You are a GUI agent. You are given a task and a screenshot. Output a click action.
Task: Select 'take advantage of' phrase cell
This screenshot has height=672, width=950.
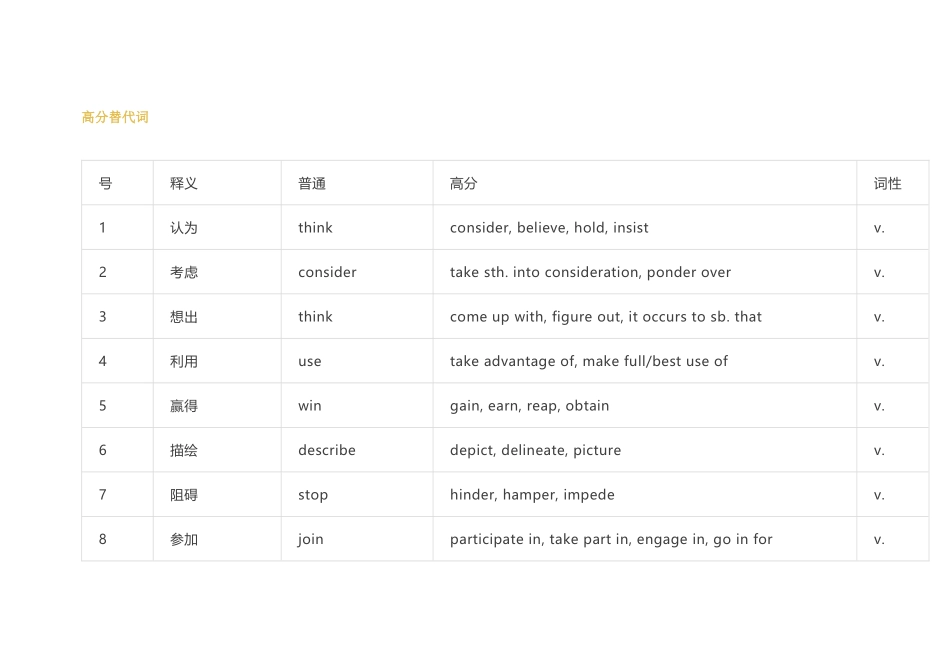[588, 361]
